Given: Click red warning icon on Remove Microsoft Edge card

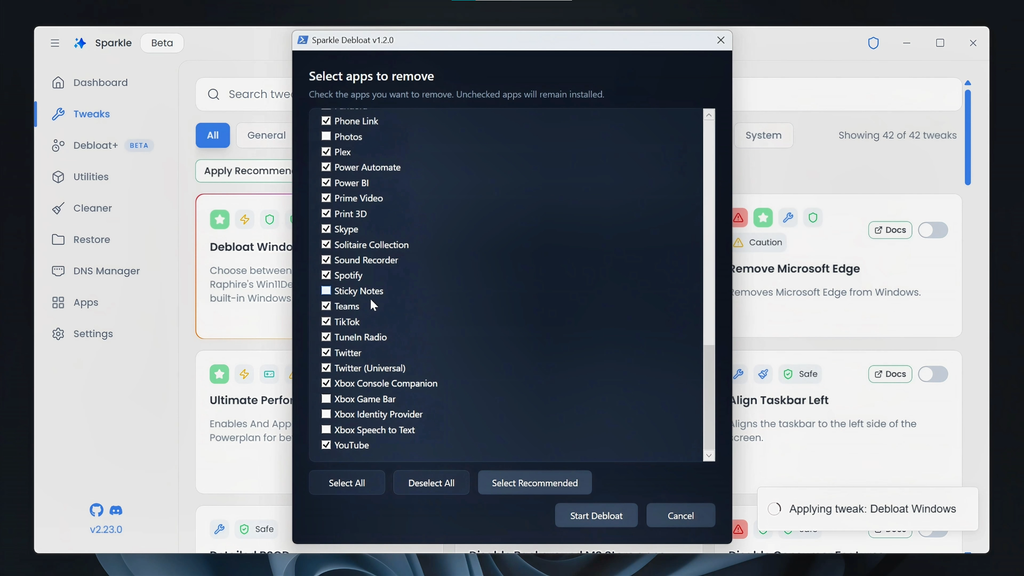Looking at the screenshot, I should click(x=739, y=217).
